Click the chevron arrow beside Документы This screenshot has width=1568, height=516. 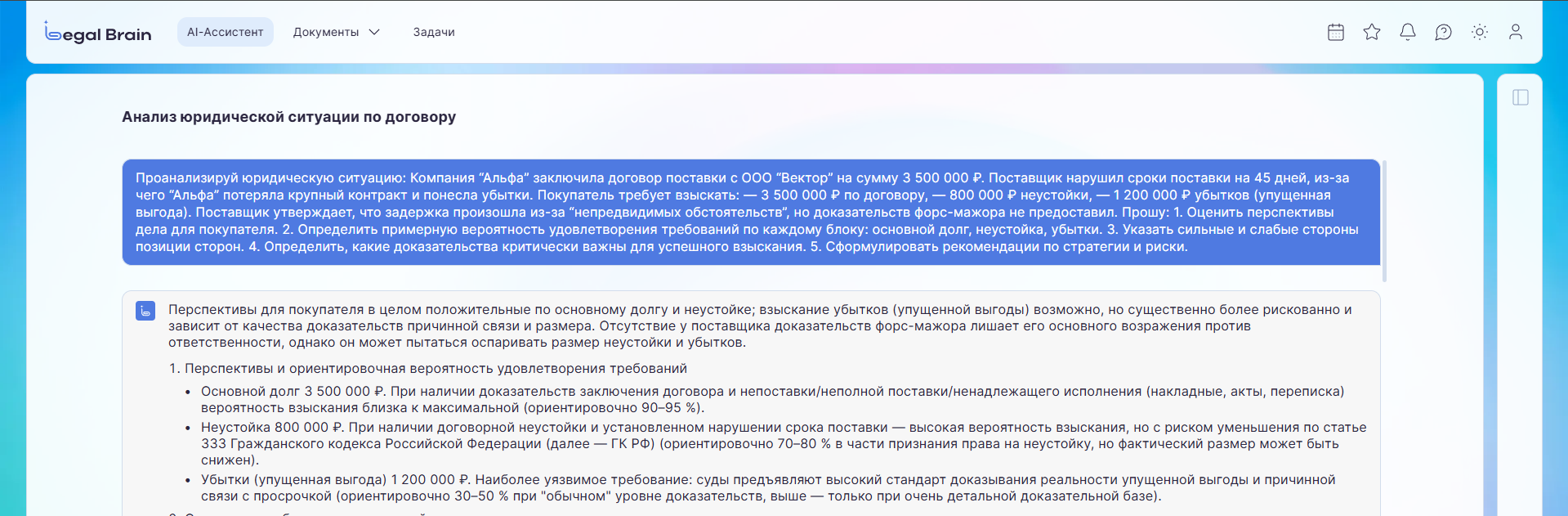tap(375, 32)
